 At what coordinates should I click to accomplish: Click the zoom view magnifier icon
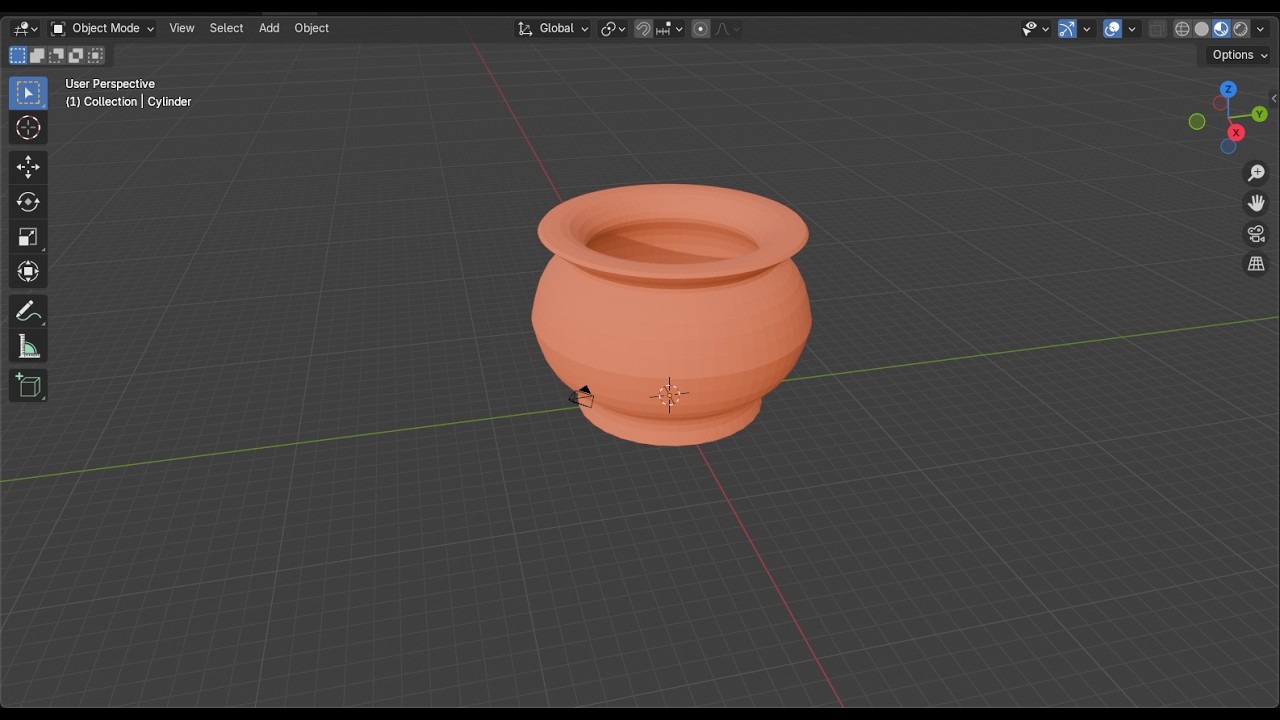[x=1256, y=173]
